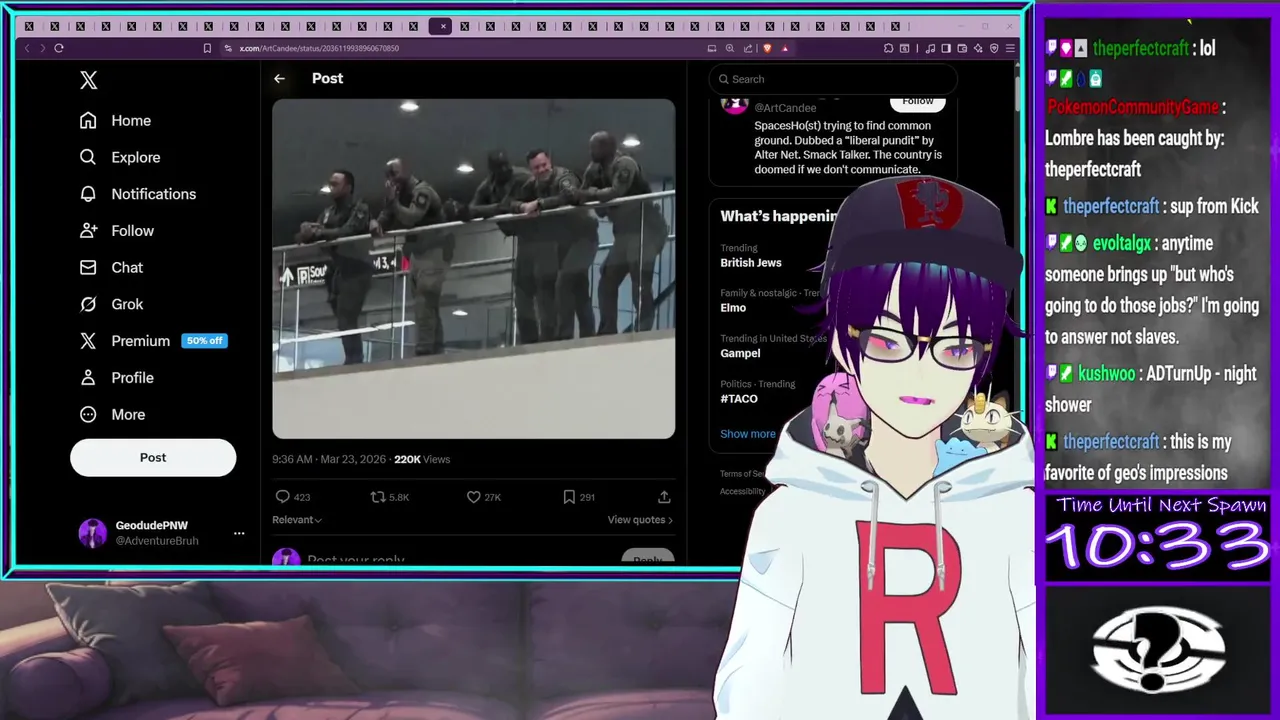The width and height of the screenshot is (1280, 720).
Task: Open the Brave Shields lion icon
Action: click(x=767, y=48)
